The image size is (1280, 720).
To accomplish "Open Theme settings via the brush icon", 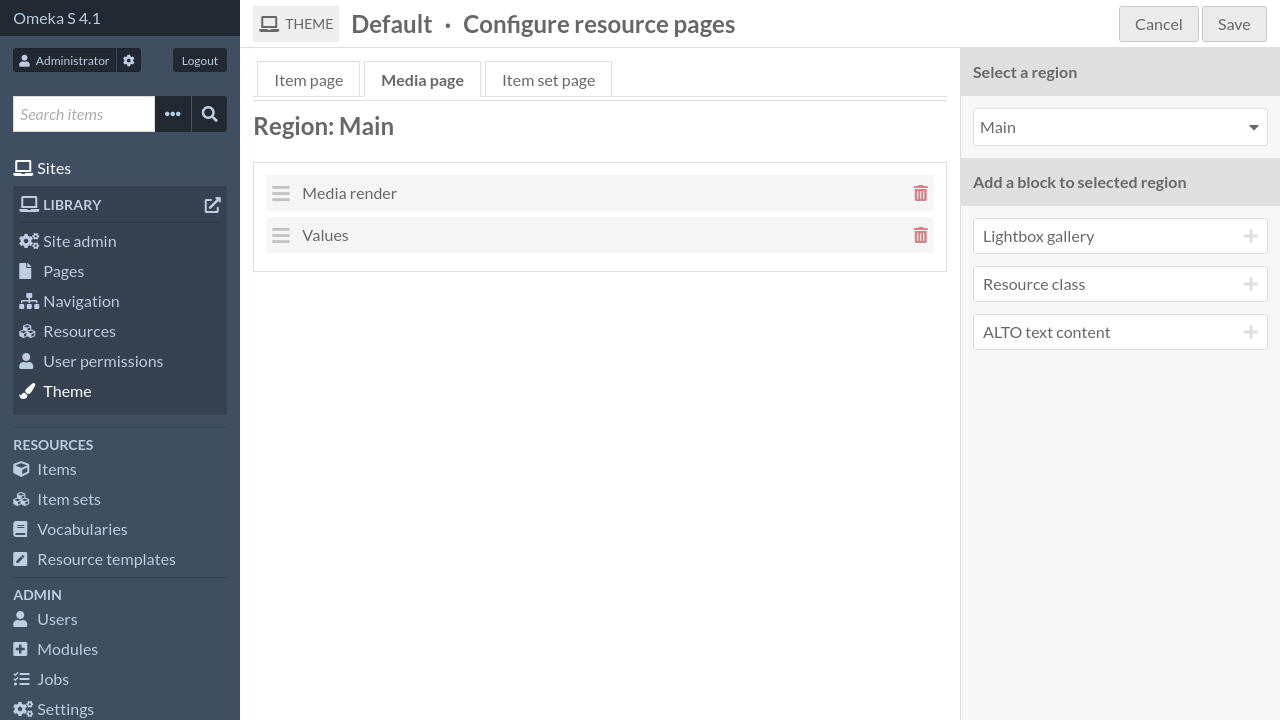I will 27,391.
